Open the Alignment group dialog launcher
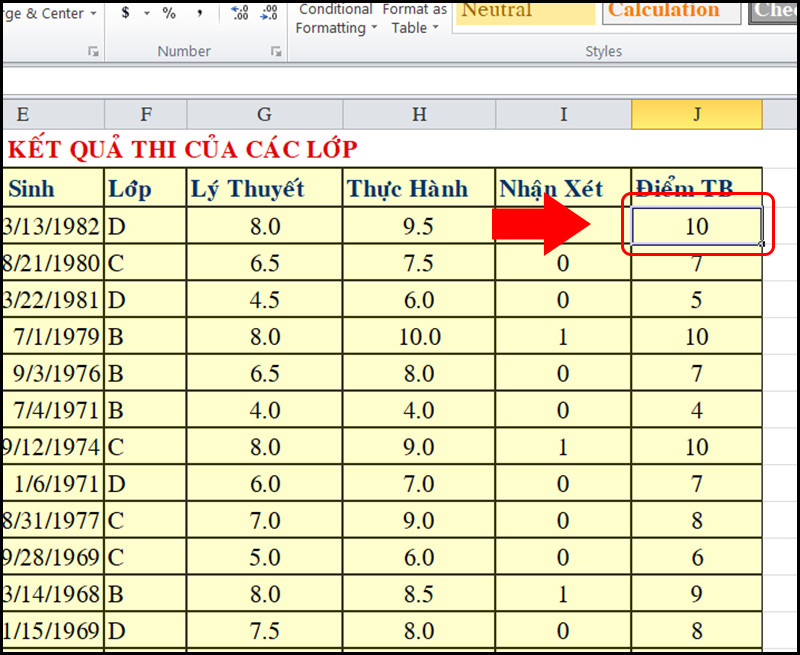This screenshot has width=800, height=655. coord(94,51)
